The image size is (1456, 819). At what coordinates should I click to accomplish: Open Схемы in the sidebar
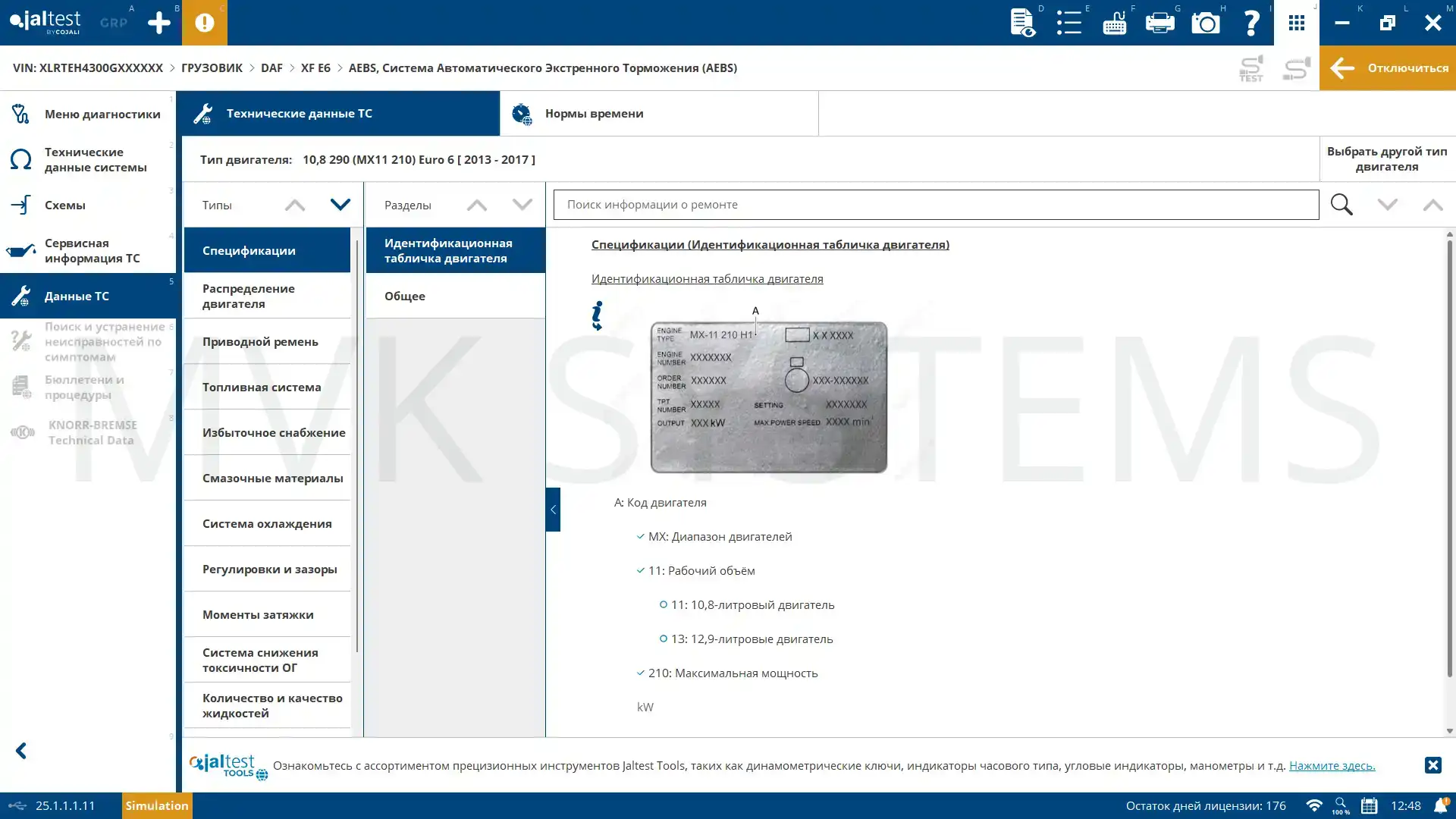[88, 205]
